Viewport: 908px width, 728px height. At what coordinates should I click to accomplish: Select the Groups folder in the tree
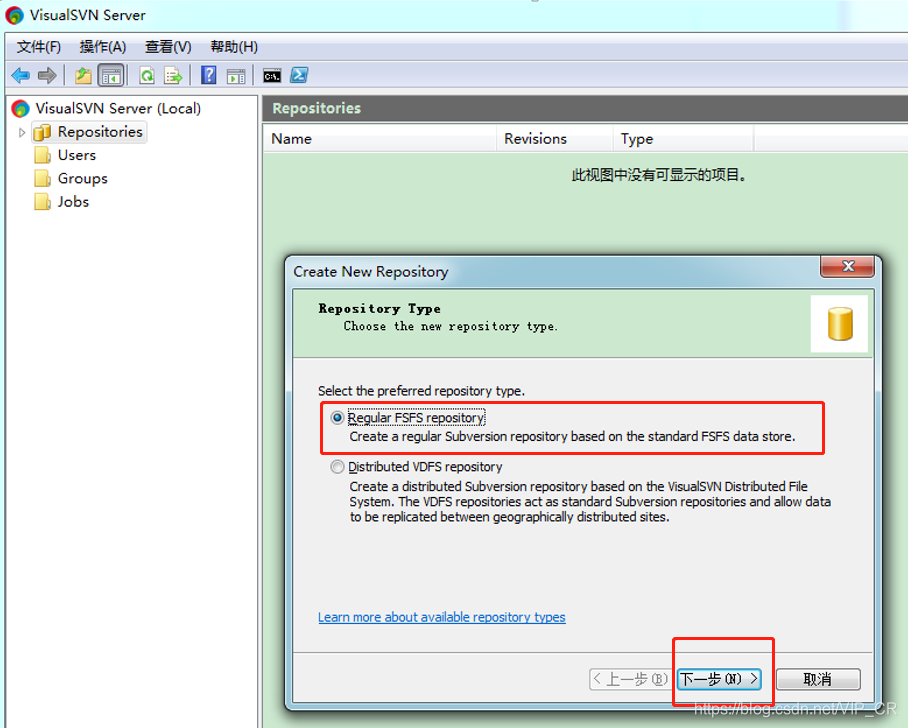click(82, 178)
